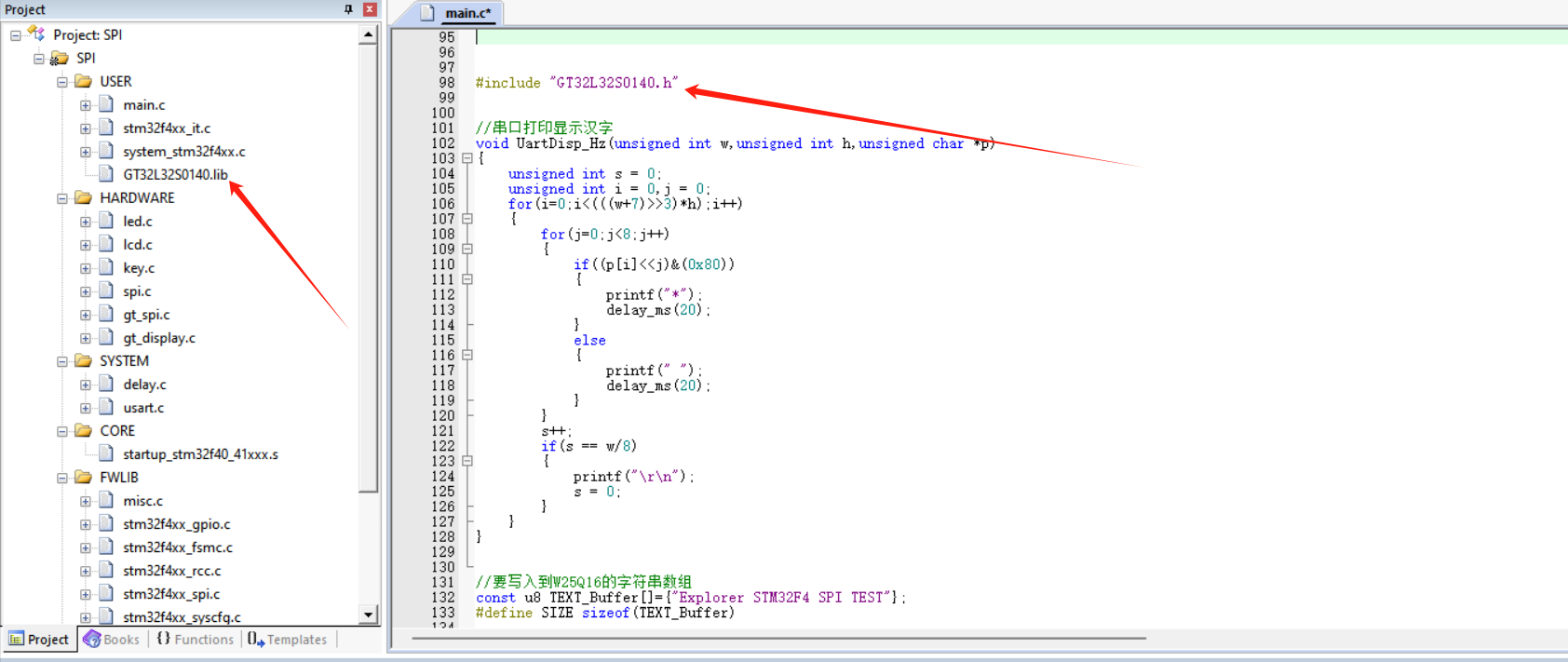This screenshot has height=662, width=1568.
Task: Fold the else block at line 116
Action: coord(467,355)
